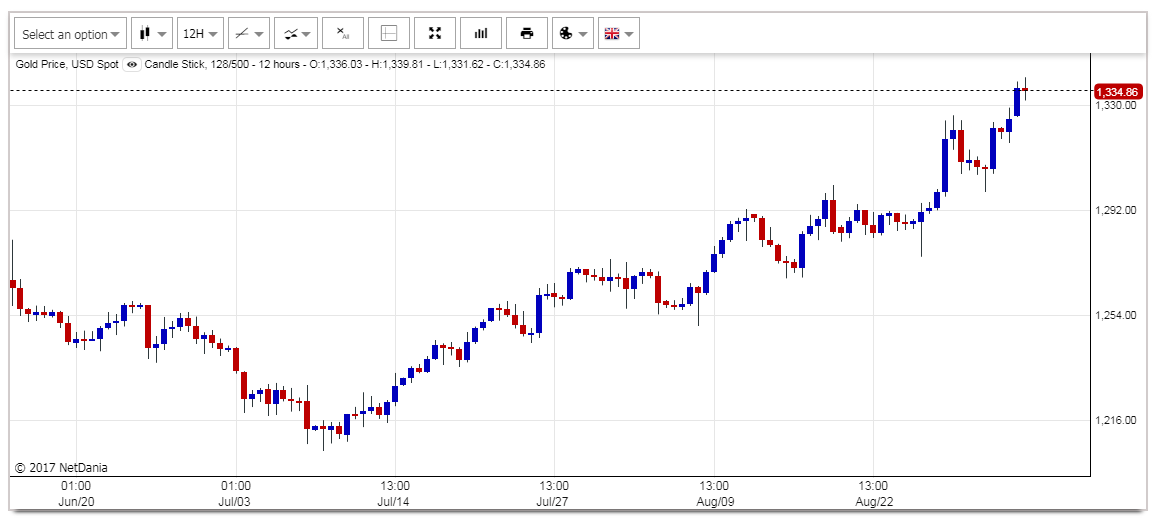This screenshot has width=1156, height=522.
Task: Open the color theme palette menu
Action: [x=573, y=34]
